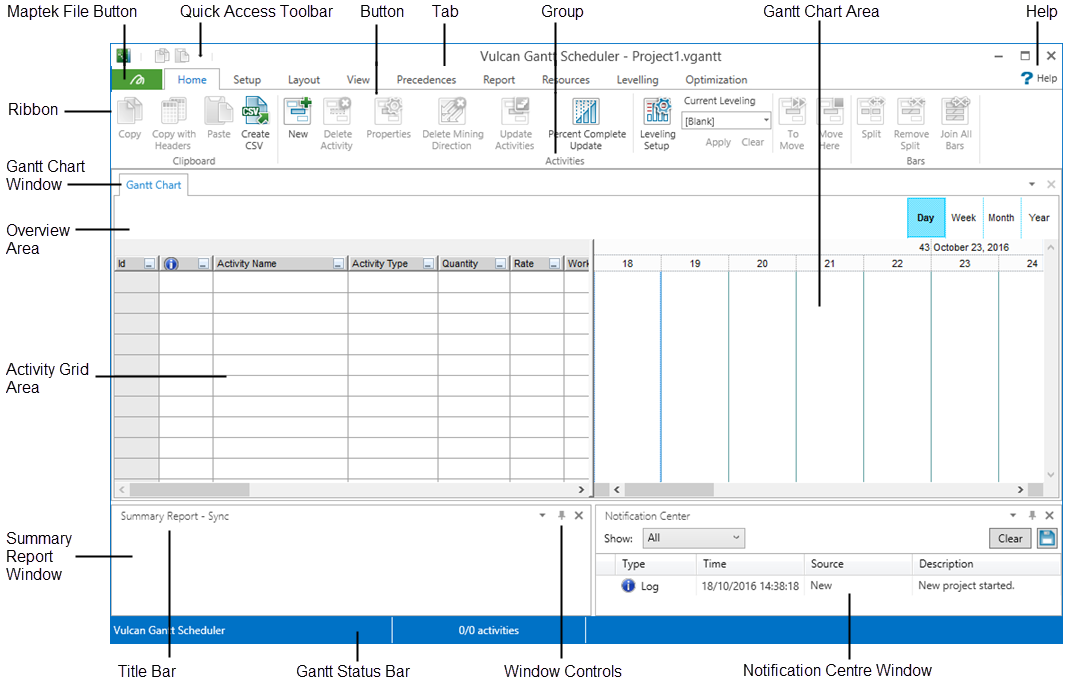1066x683 pixels.
Task: Click the Maptek File button
Action: [x=137, y=80]
